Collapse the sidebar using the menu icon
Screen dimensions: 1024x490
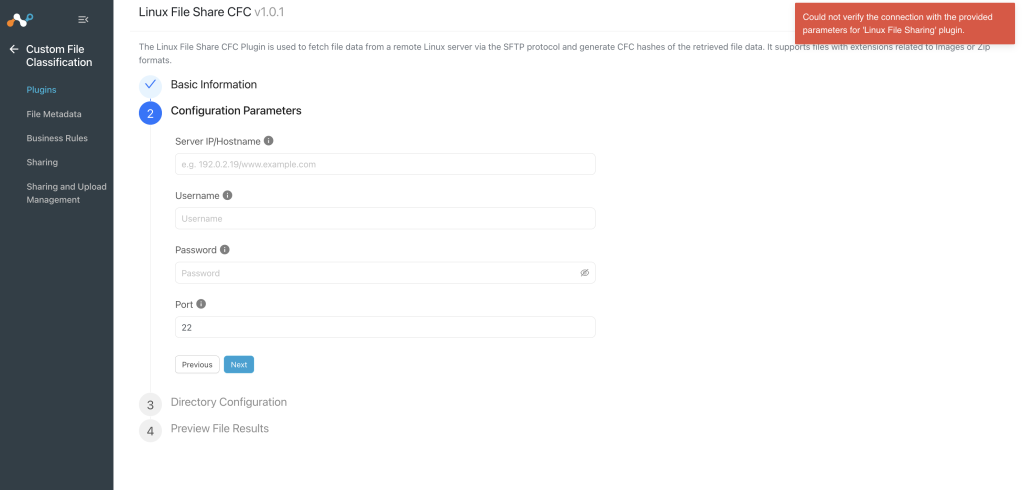click(83, 20)
